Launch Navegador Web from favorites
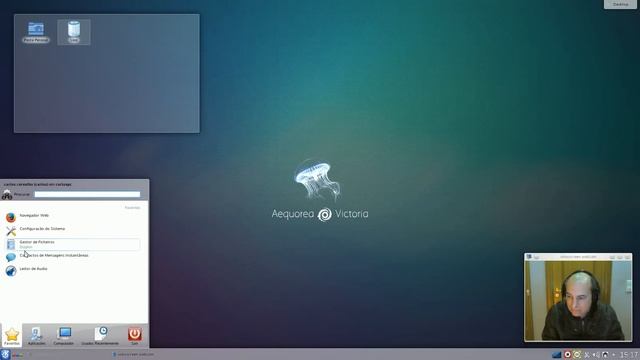This screenshot has width=640, height=360. pos(73,217)
